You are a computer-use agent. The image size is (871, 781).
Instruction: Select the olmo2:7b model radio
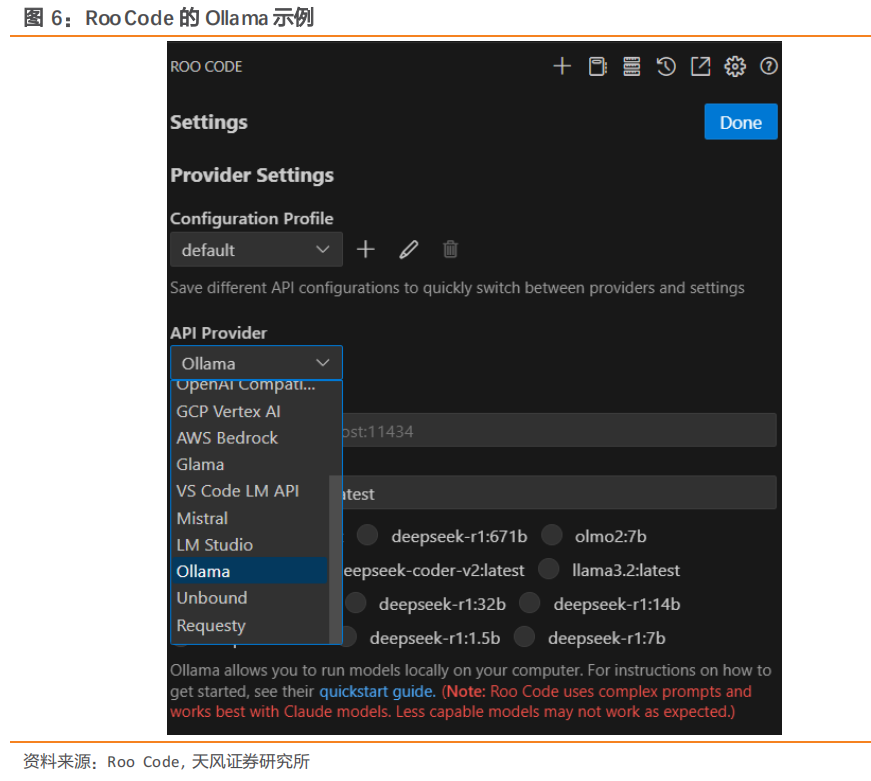pos(552,535)
